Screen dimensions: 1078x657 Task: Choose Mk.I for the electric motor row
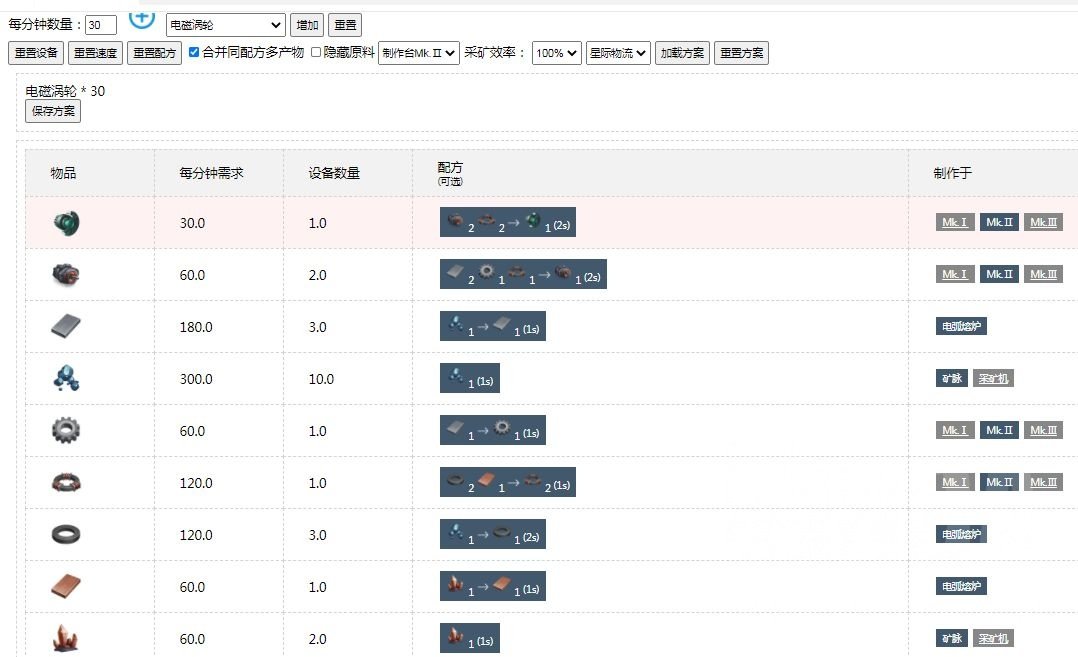955,274
